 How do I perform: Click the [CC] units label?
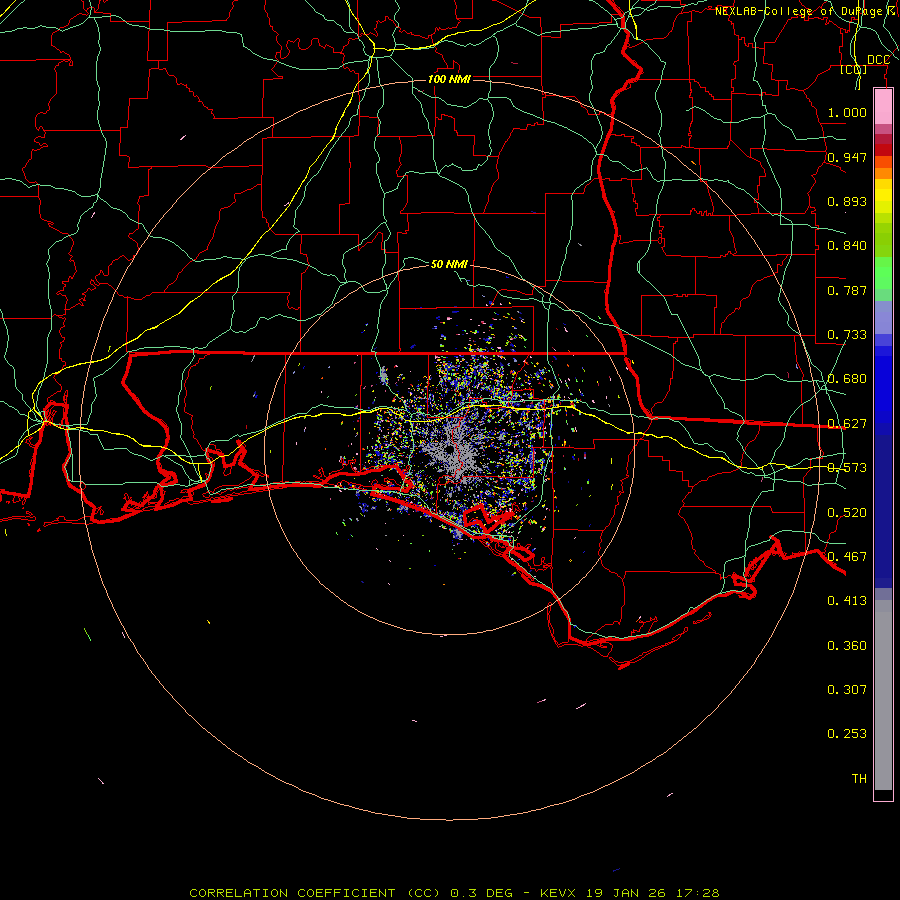854,69
